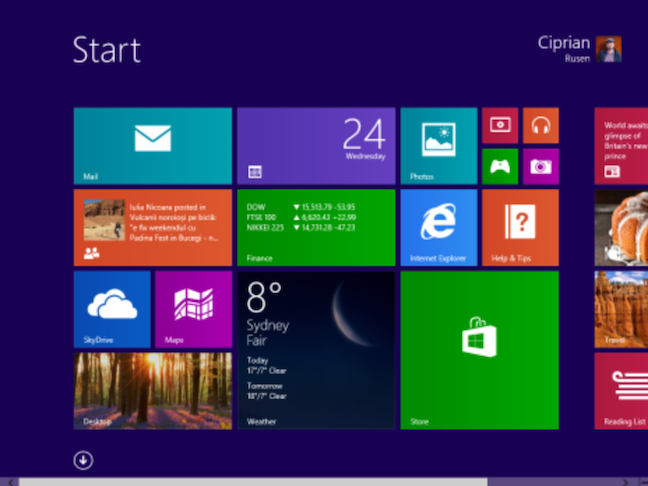Image resolution: width=648 pixels, height=486 pixels.
Task: Open the Desktop tile
Action: click(153, 391)
